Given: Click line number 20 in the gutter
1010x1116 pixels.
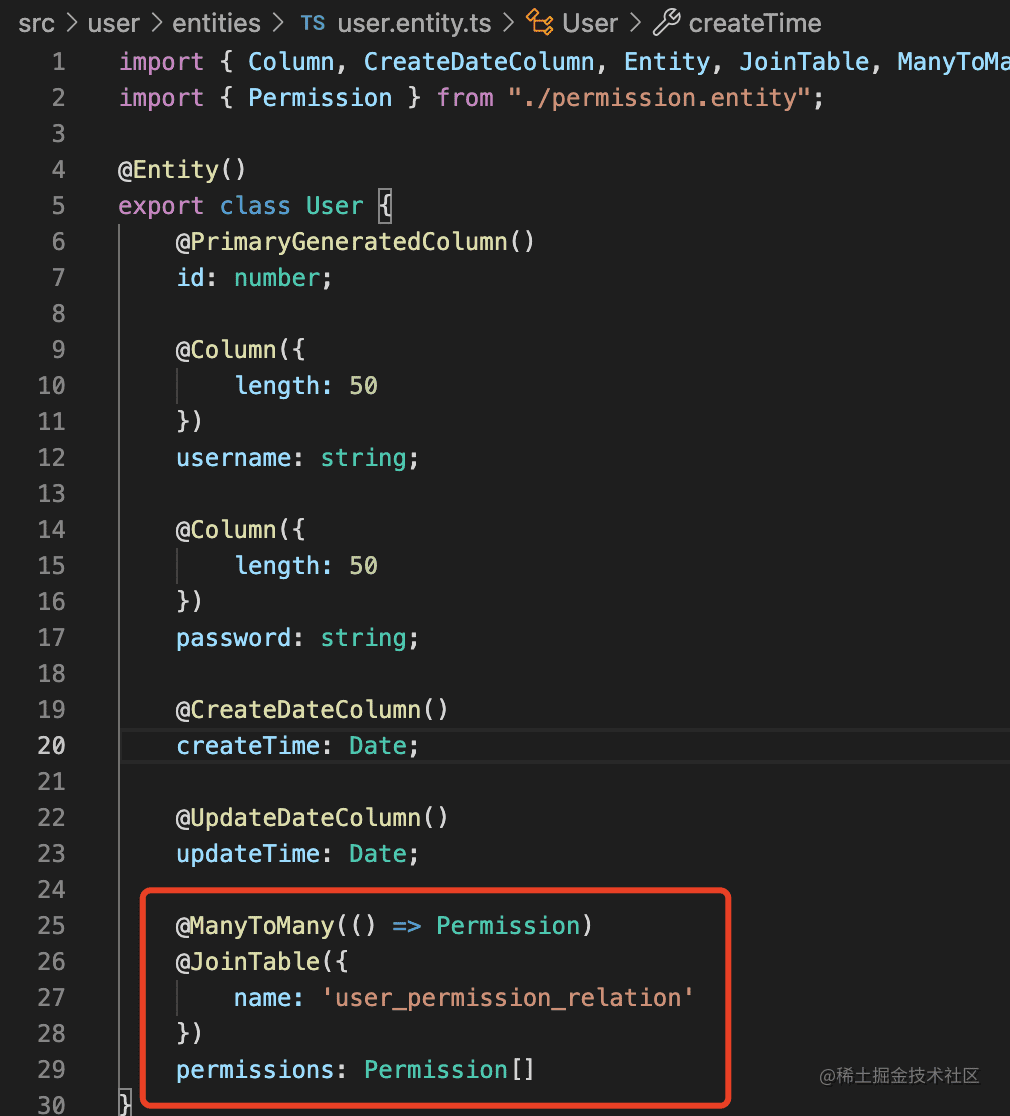Looking at the screenshot, I should [52, 746].
